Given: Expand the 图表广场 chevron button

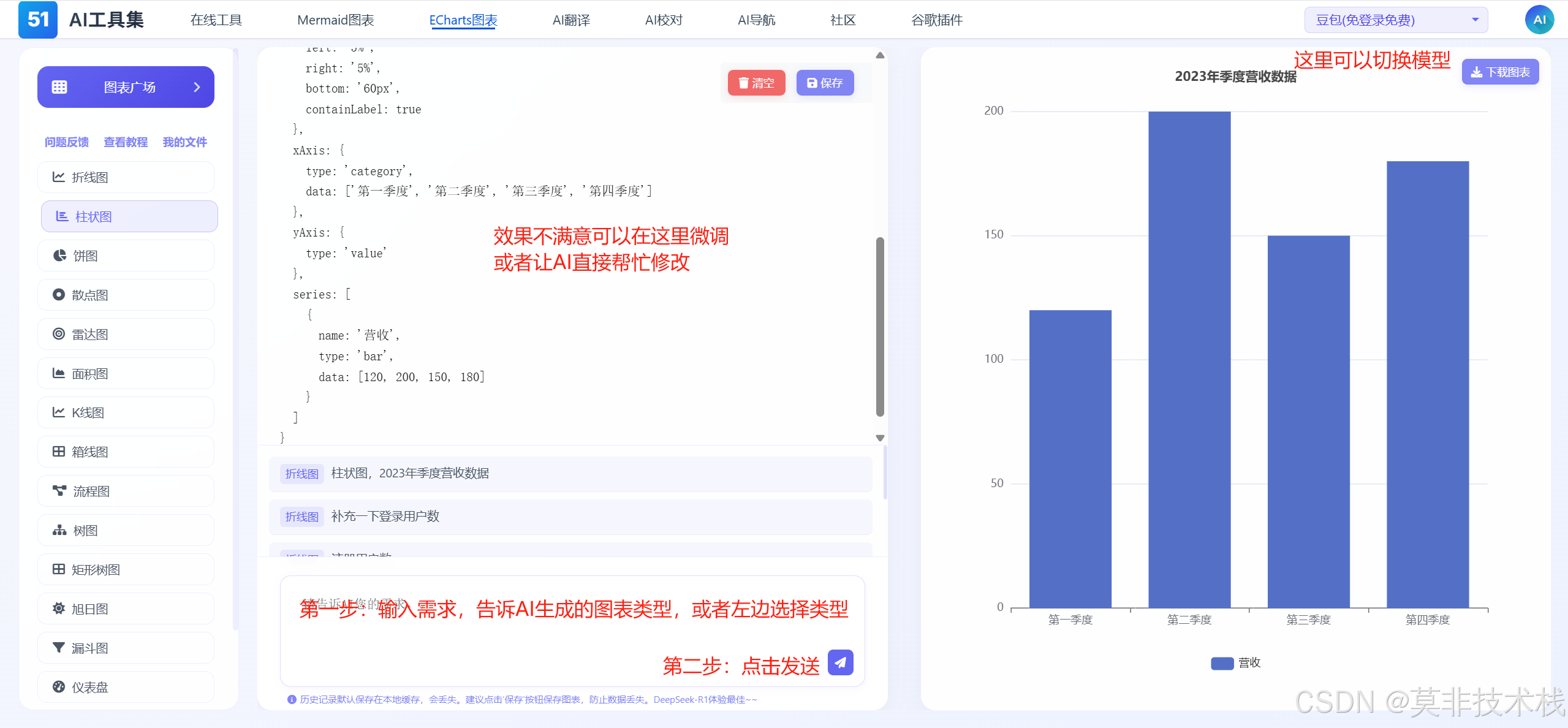Looking at the screenshot, I should [197, 87].
